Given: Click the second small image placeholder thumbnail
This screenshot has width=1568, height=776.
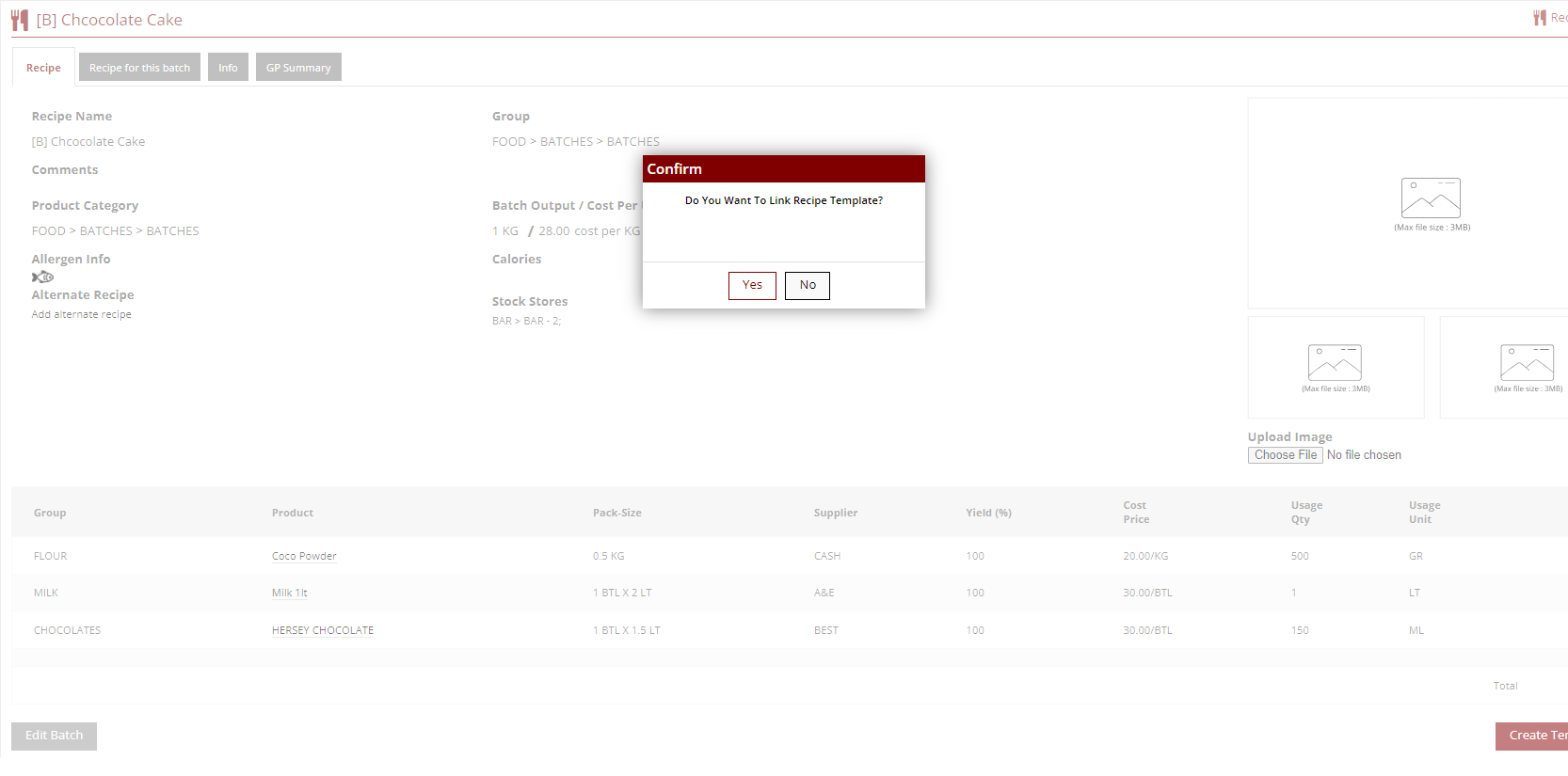Looking at the screenshot, I should click(1526, 363).
